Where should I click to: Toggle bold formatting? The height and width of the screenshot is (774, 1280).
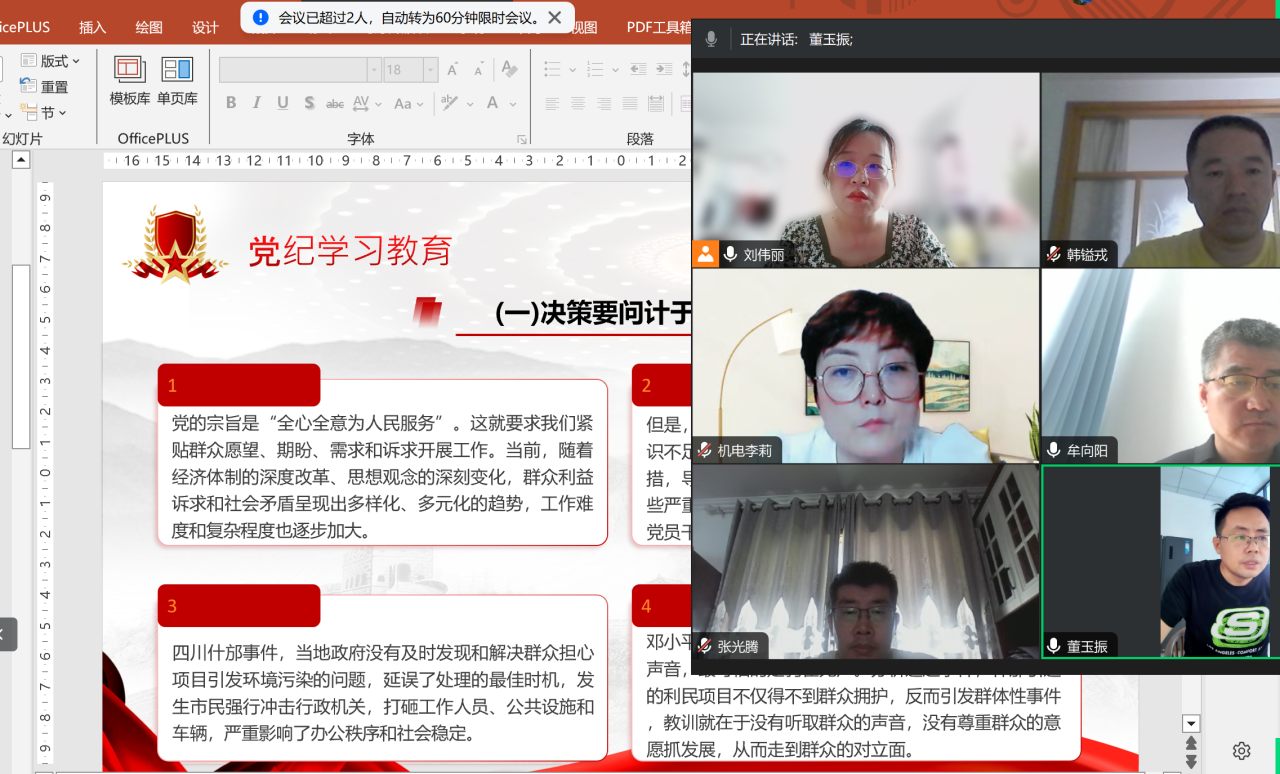(x=231, y=103)
